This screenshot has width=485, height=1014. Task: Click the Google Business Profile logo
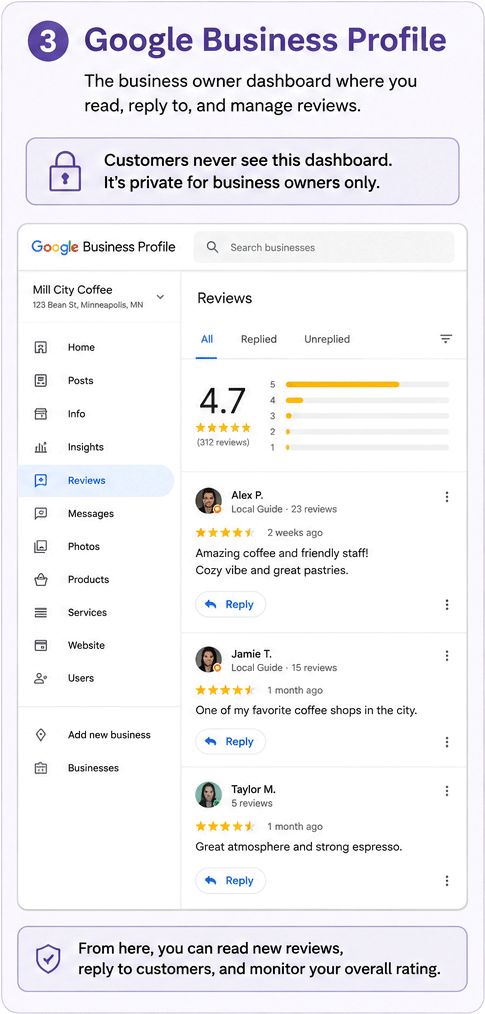[103, 247]
